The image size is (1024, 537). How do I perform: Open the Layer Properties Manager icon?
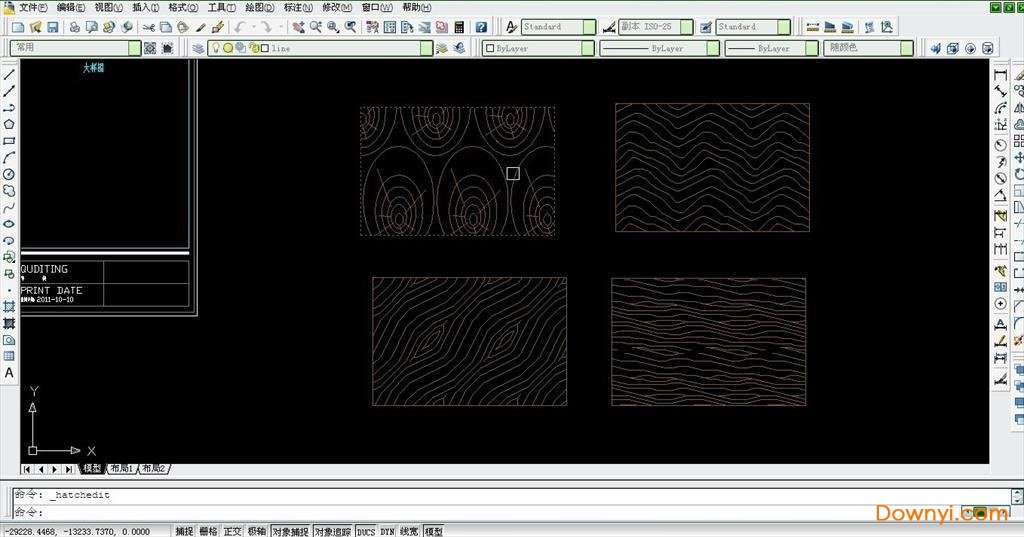point(198,48)
